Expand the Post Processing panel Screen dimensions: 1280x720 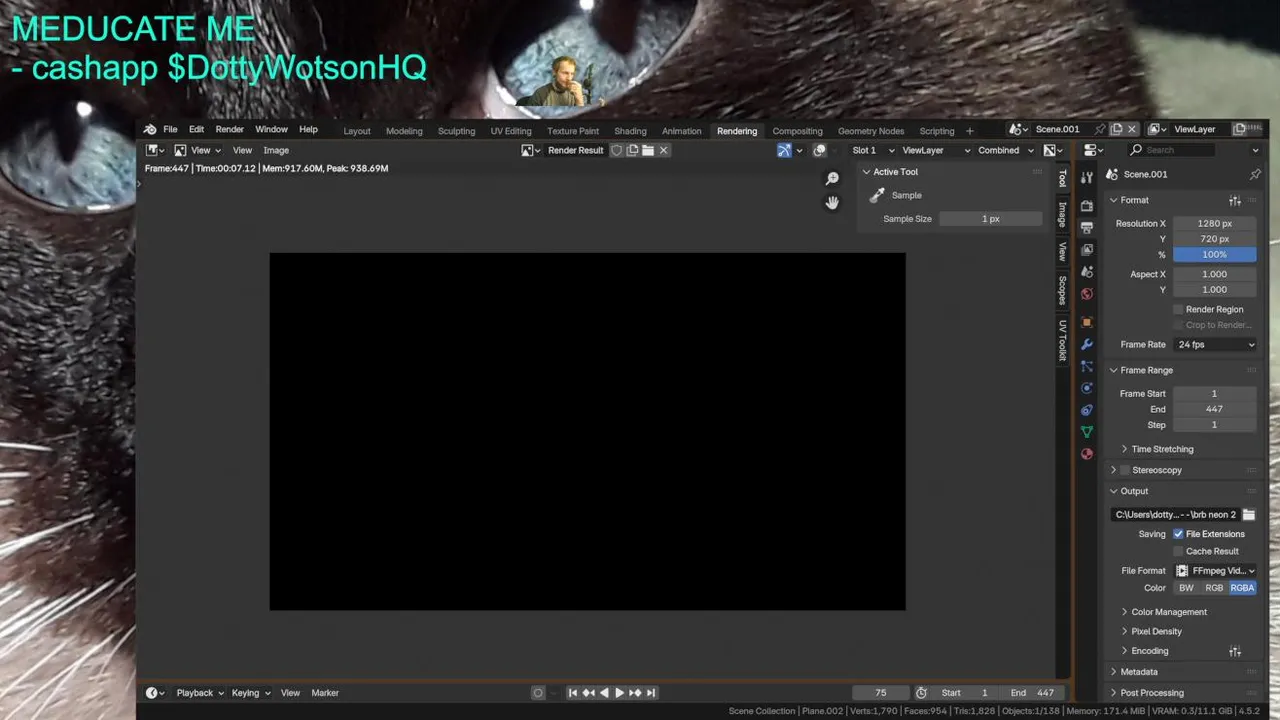1151,693
